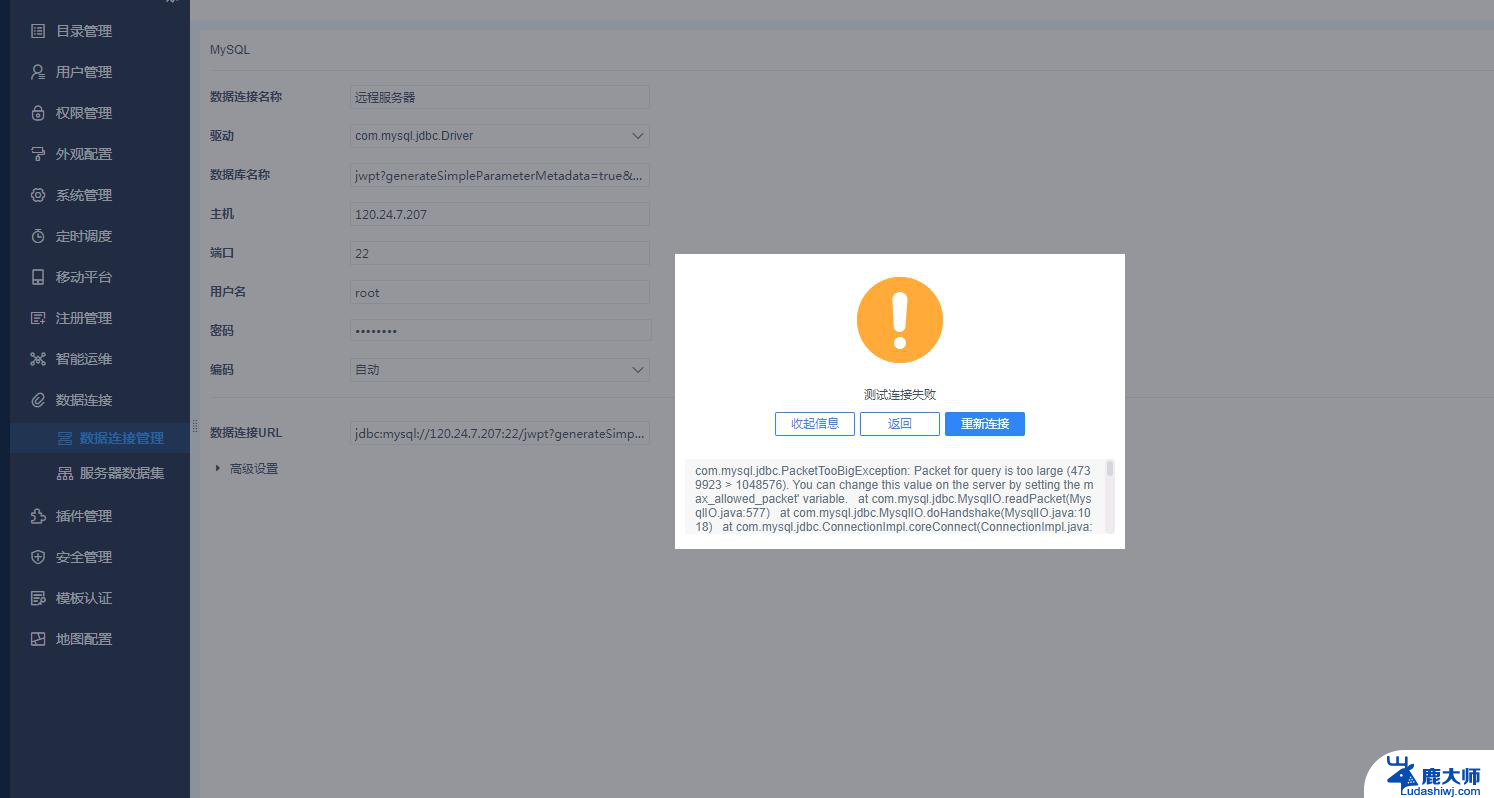Viewport: 1494px width, 798px height.
Task: Click the 服务器数据集 icon
Action: click(x=65, y=473)
